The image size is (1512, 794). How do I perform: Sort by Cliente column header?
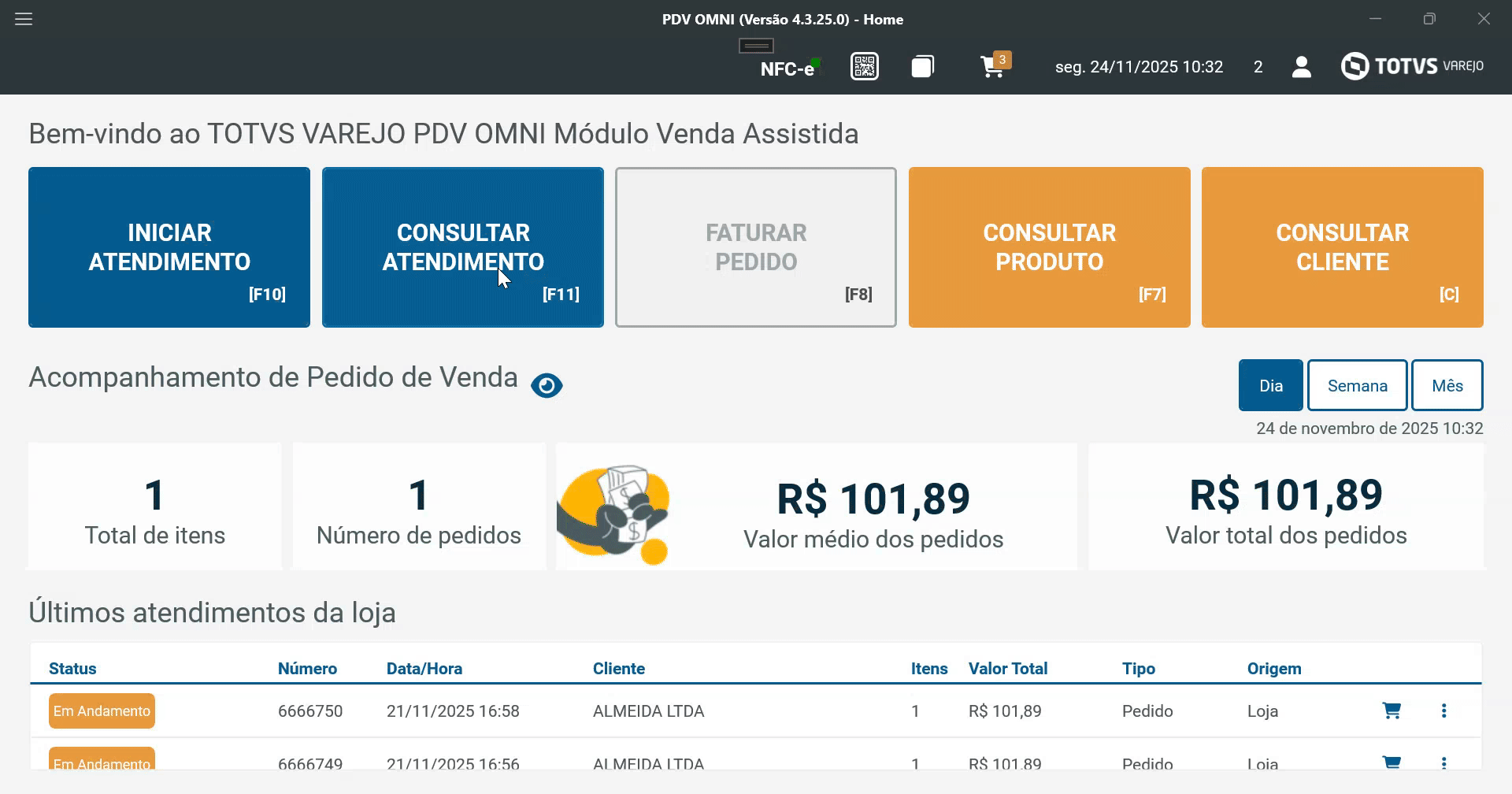tap(619, 669)
